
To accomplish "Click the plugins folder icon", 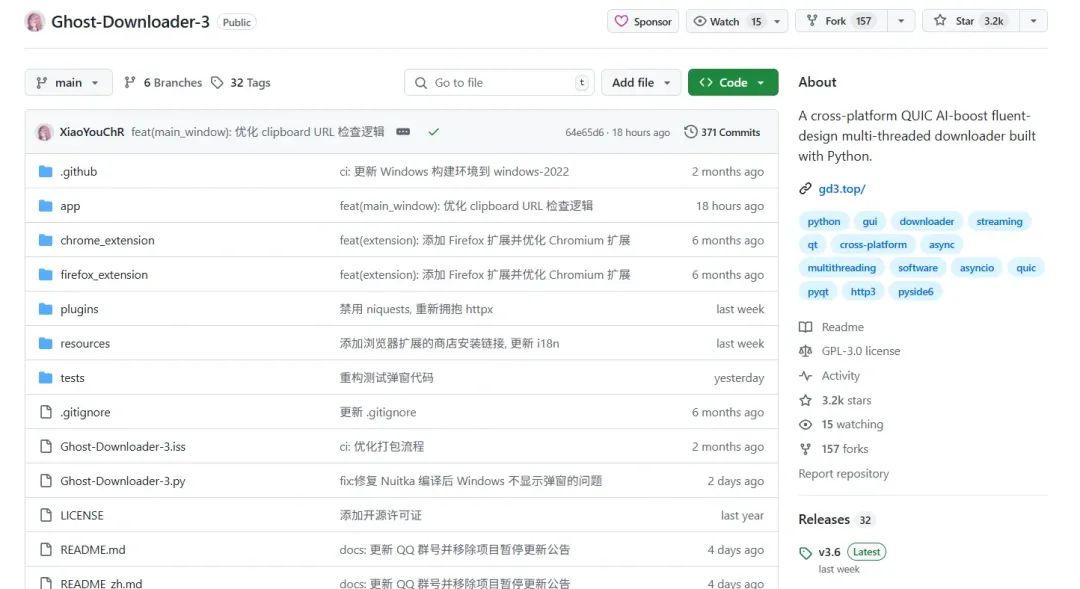I will (47, 309).
